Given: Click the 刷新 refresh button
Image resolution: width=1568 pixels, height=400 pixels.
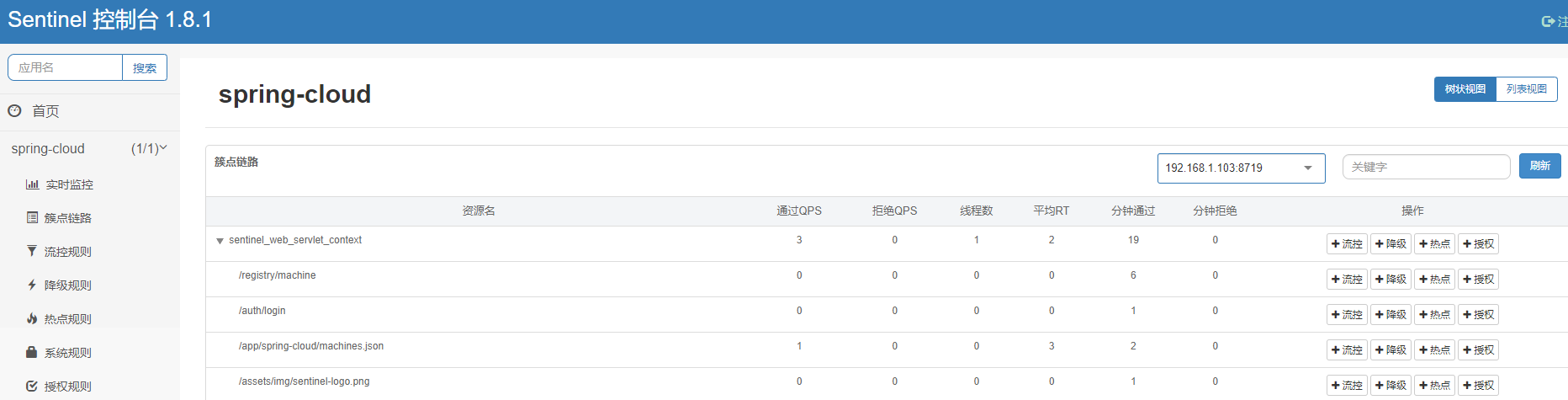Looking at the screenshot, I should [x=1539, y=166].
